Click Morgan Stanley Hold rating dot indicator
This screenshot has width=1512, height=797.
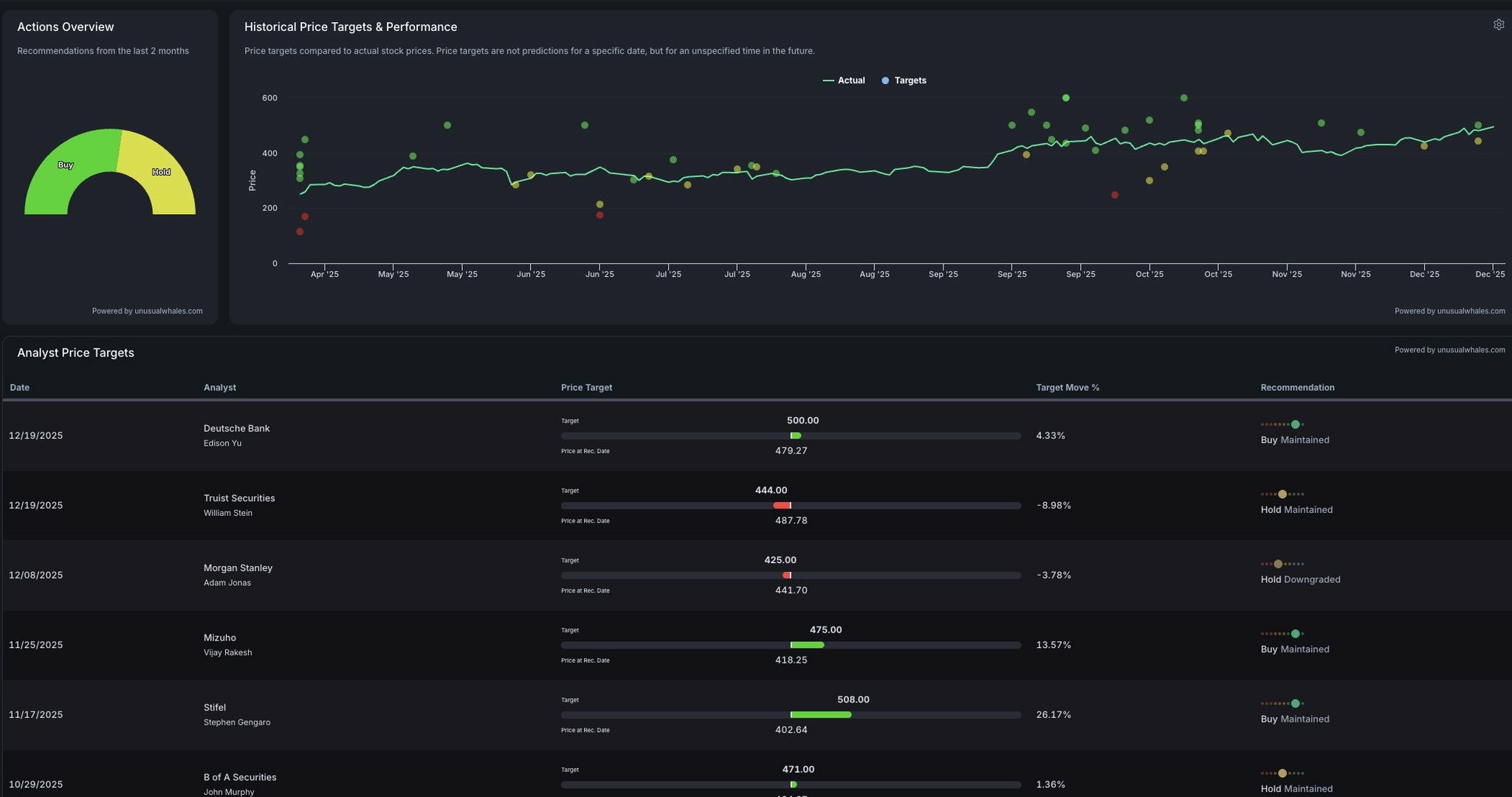(1278, 564)
